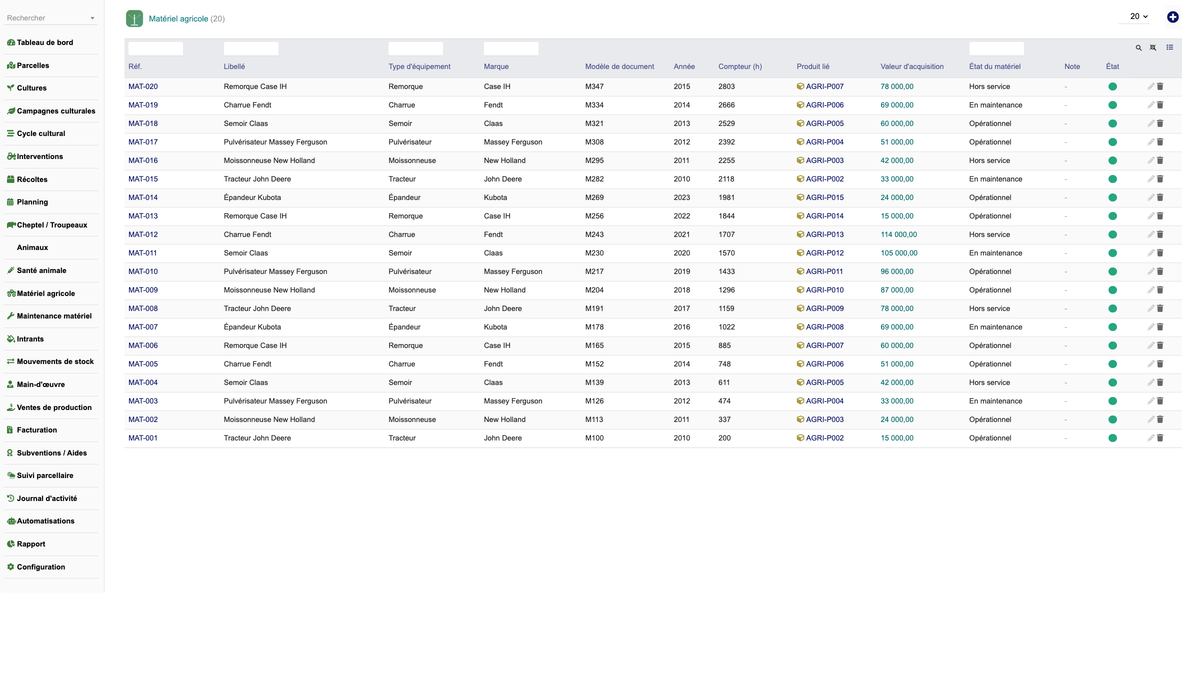The width and height of the screenshot is (1200, 675).
Task: Click the Tableau de bord sidebar icon
Action: (11, 43)
